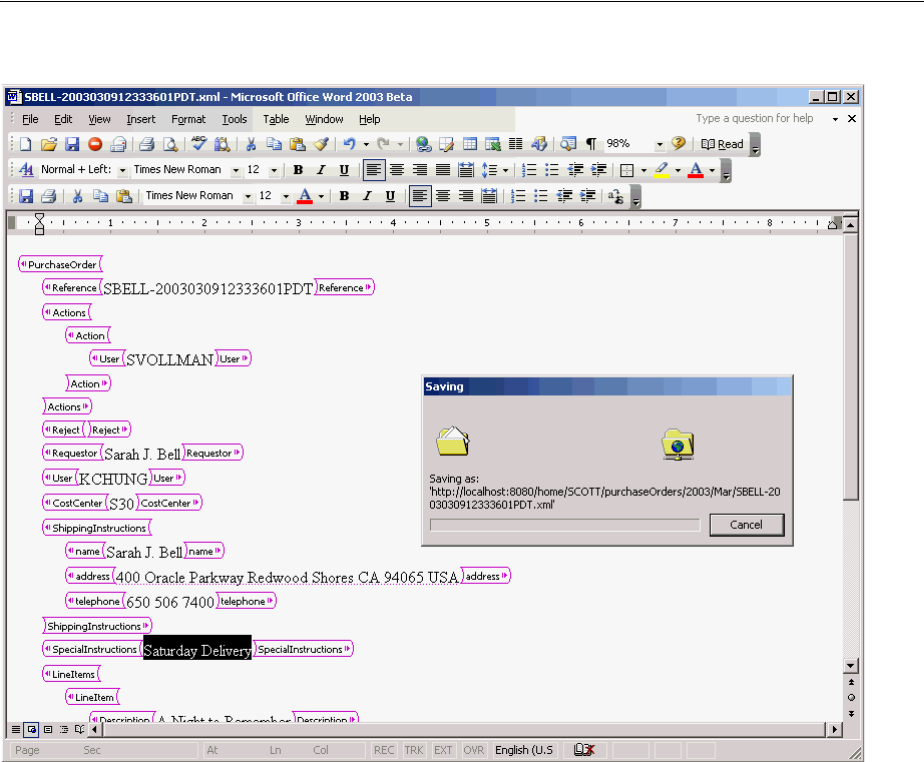
Task: Click the New Blank Document icon
Action: point(25,144)
